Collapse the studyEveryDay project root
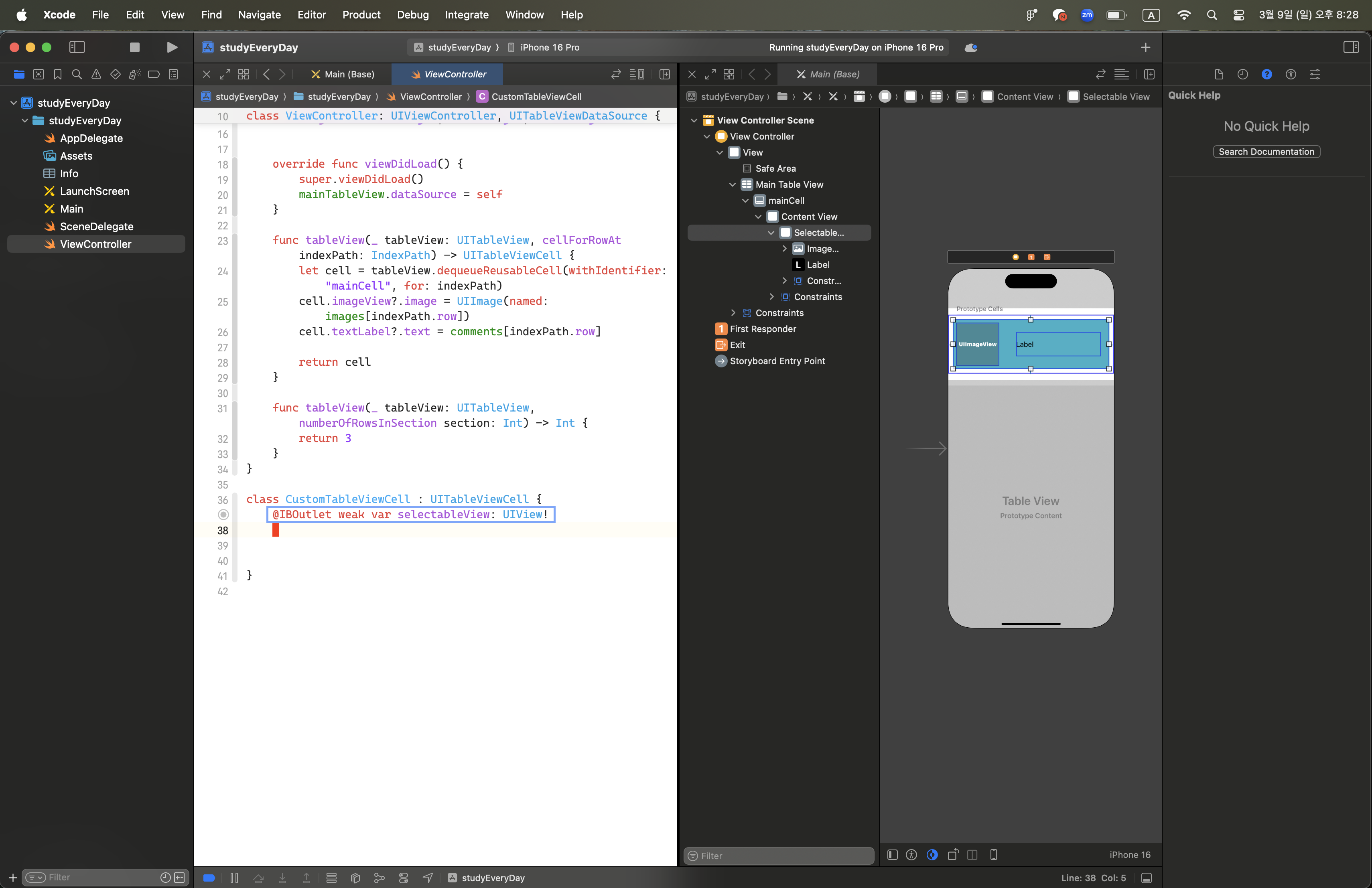Viewport: 1372px width, 888px height. tap(13, 103)
